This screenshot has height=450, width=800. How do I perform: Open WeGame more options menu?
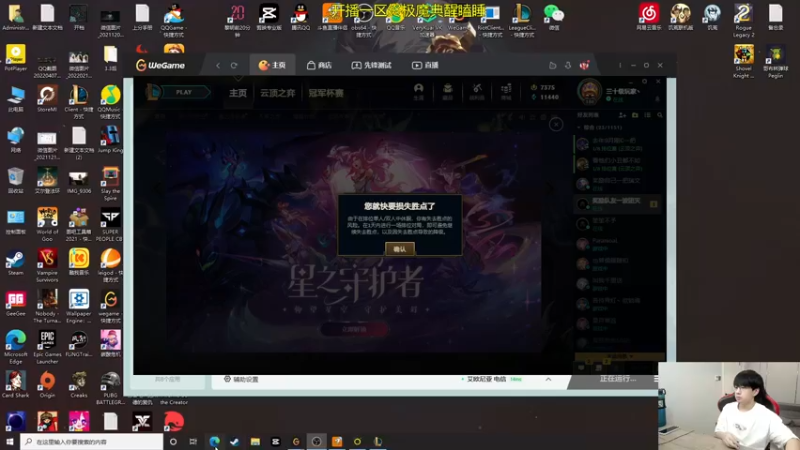coord(620,65)
